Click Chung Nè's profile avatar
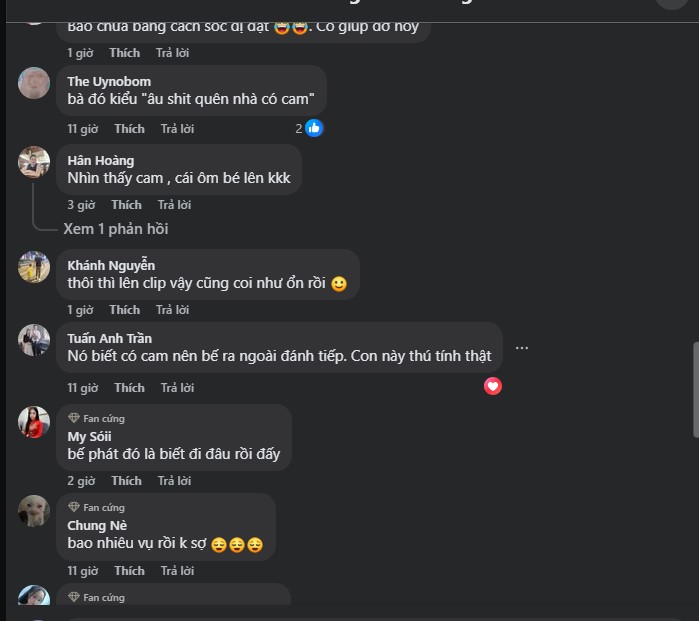Image resolution: width=699 pixels, height=621 pixels. click(34, 511)
